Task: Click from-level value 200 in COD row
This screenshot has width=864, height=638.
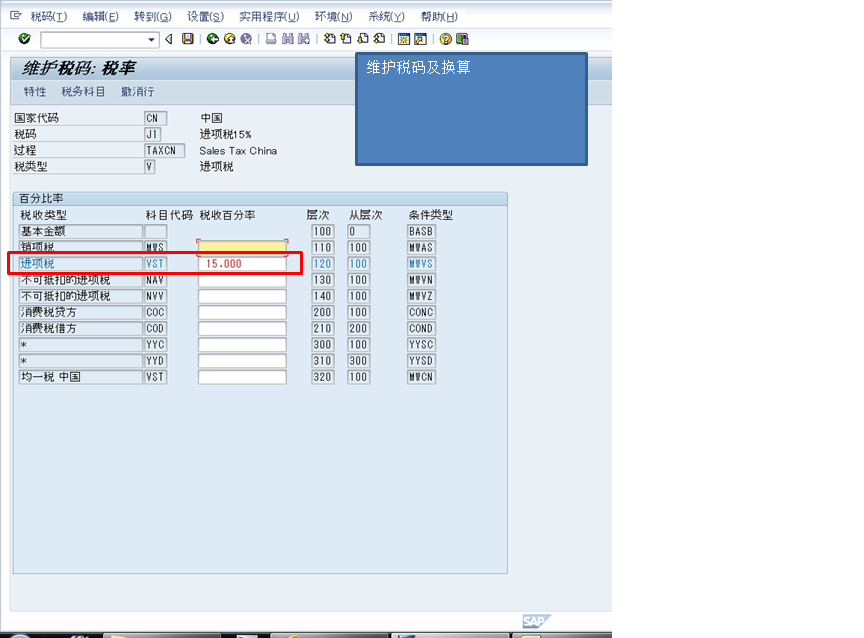Action: point(358,328)
